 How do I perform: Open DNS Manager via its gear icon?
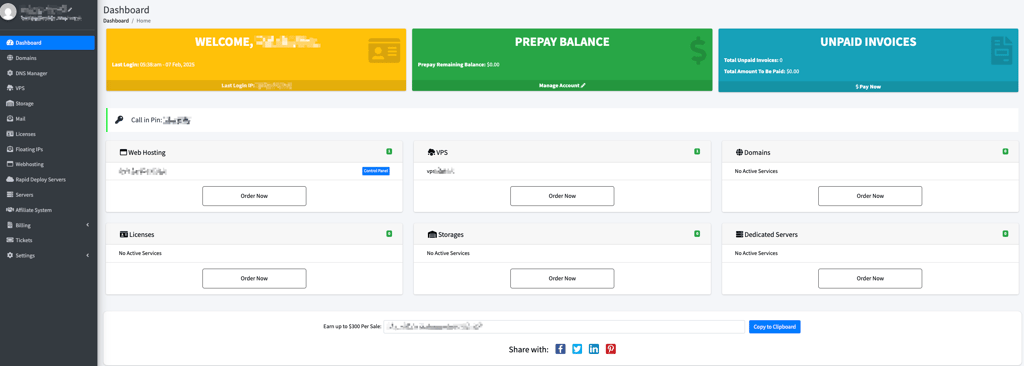click(x=10, y=73)
